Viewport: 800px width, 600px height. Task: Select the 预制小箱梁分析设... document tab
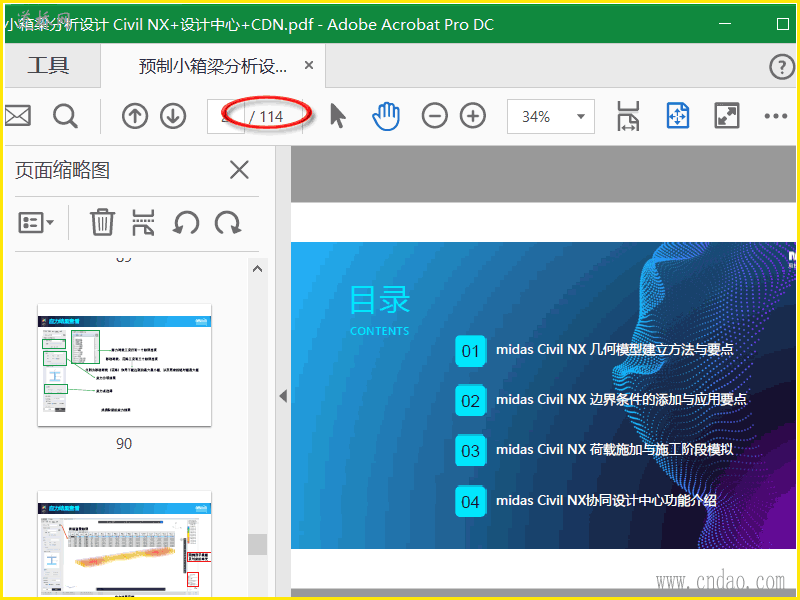213,66
